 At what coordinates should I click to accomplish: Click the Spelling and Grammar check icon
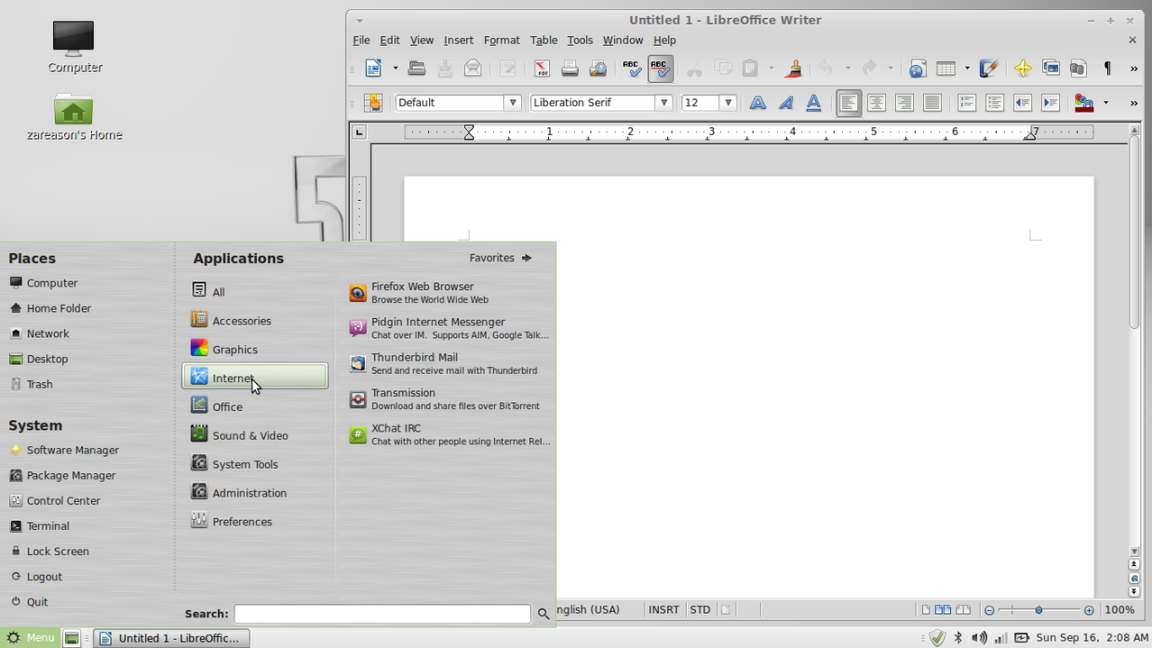631,69
